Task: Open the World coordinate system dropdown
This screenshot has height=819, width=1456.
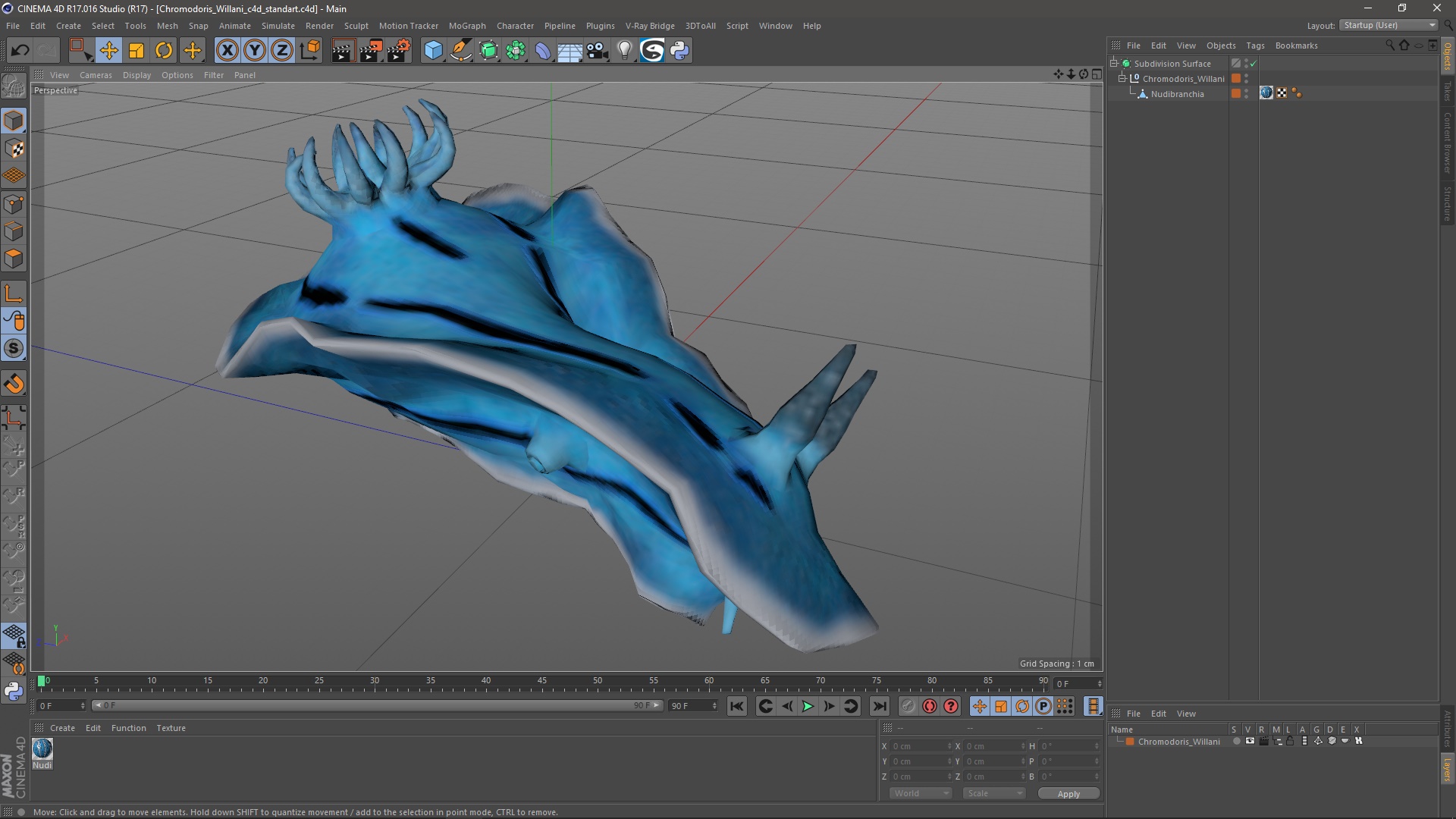Action: coord(920,793)
